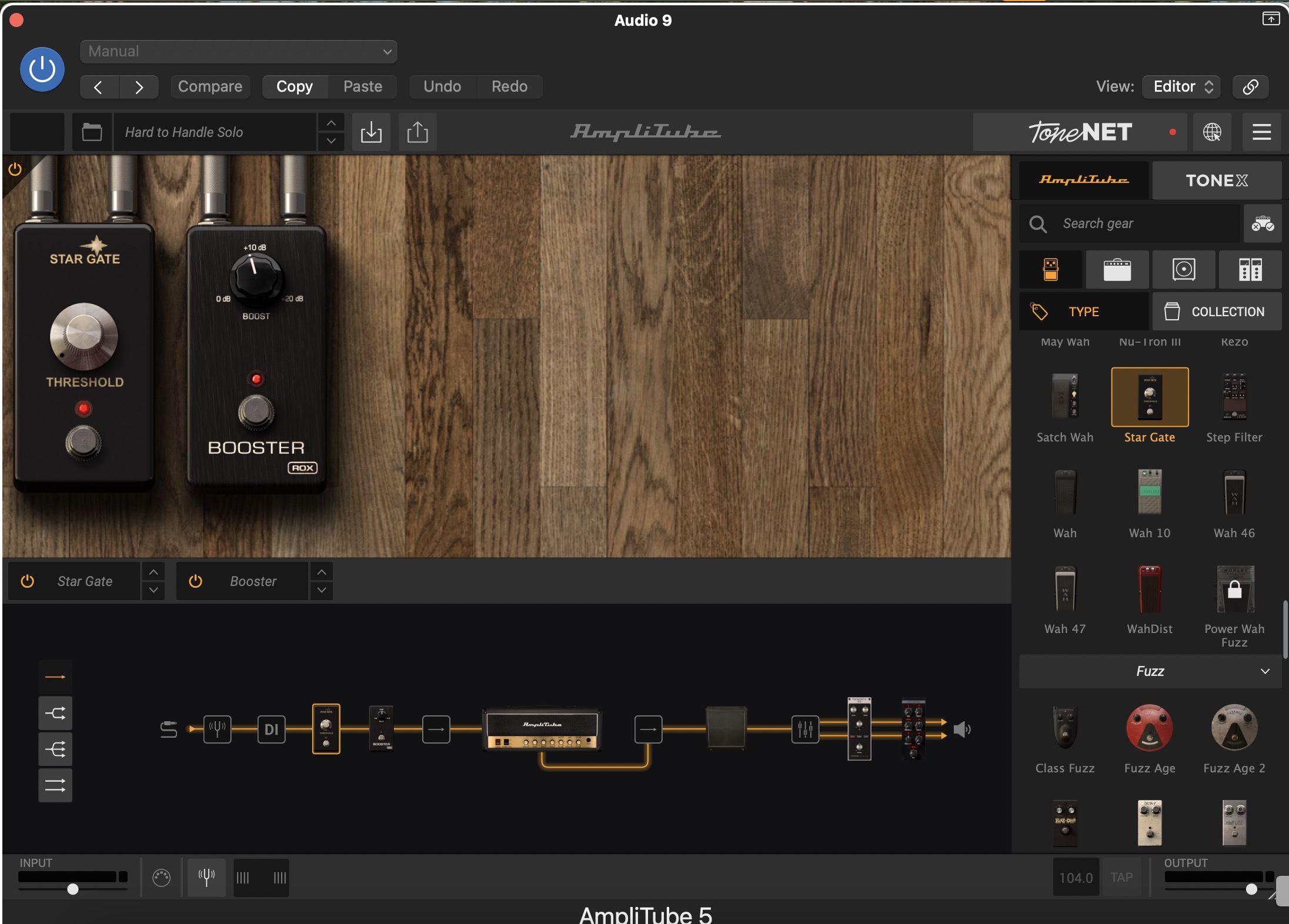This screenshot has height=924, width=1289.
Task: Select the Class Fuzz pedal
Action: [1065, 728]
